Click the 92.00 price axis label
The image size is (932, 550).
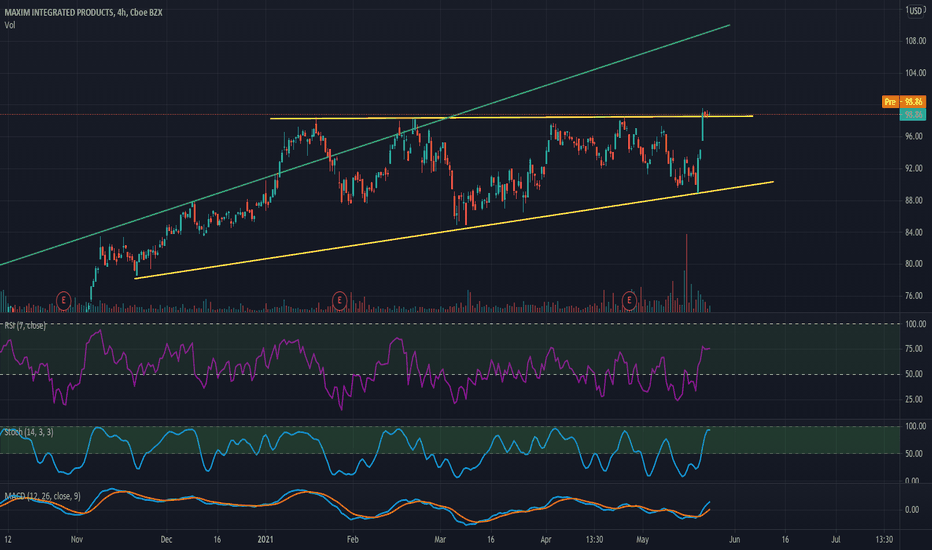pyautogui.click(x=915, y=168)
